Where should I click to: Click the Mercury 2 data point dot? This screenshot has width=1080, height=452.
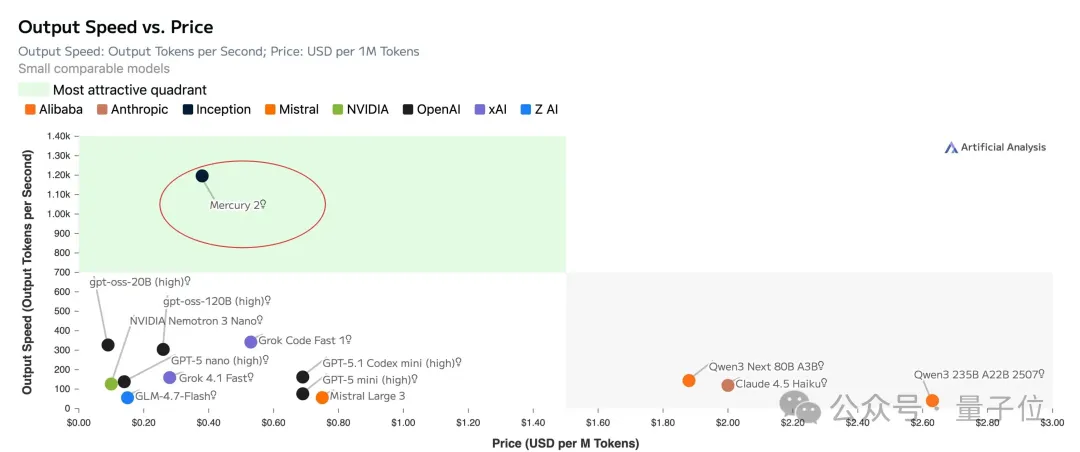(x=202, y=176)
